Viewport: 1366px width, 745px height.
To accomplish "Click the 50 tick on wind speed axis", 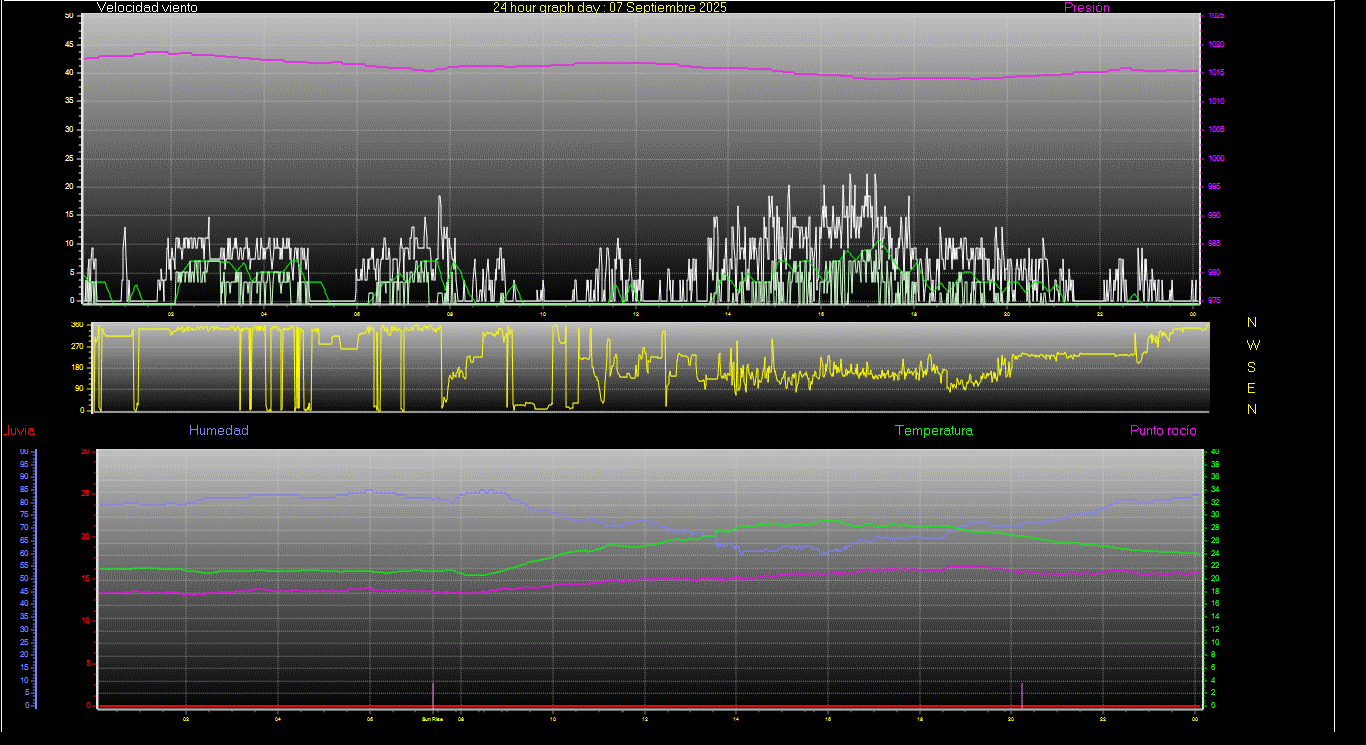I will click(x=68, y=16).
